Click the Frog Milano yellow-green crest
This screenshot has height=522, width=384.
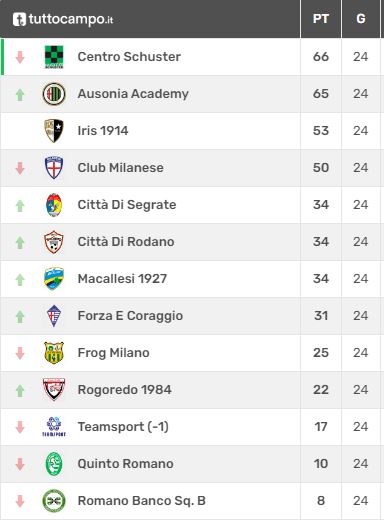click(x=54, y=353)
